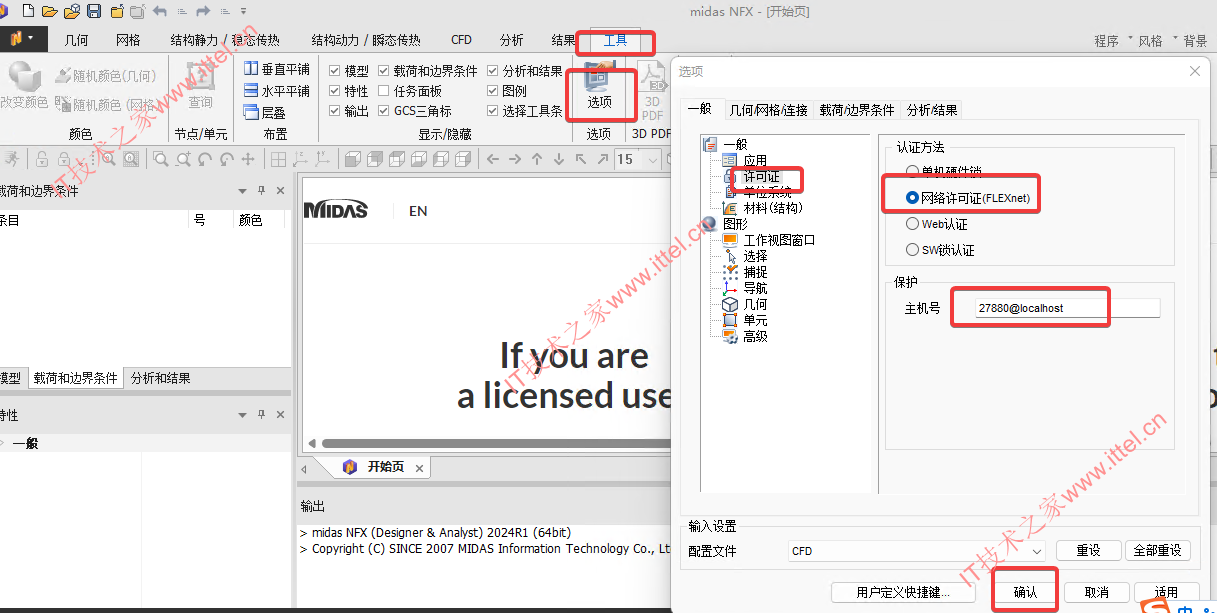Select the Web认证 radio button
This screenshot has height=613, width=1217.
coord(912,224)
